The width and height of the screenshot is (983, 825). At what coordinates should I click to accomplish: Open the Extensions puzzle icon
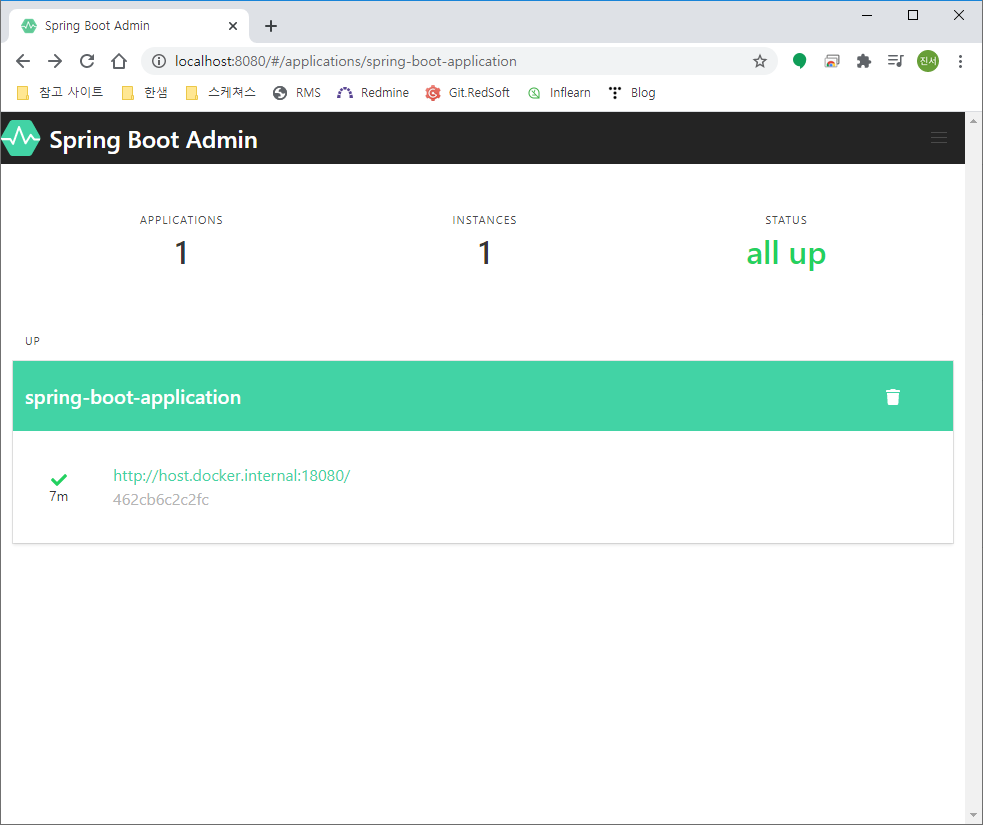tap(864, 61)
